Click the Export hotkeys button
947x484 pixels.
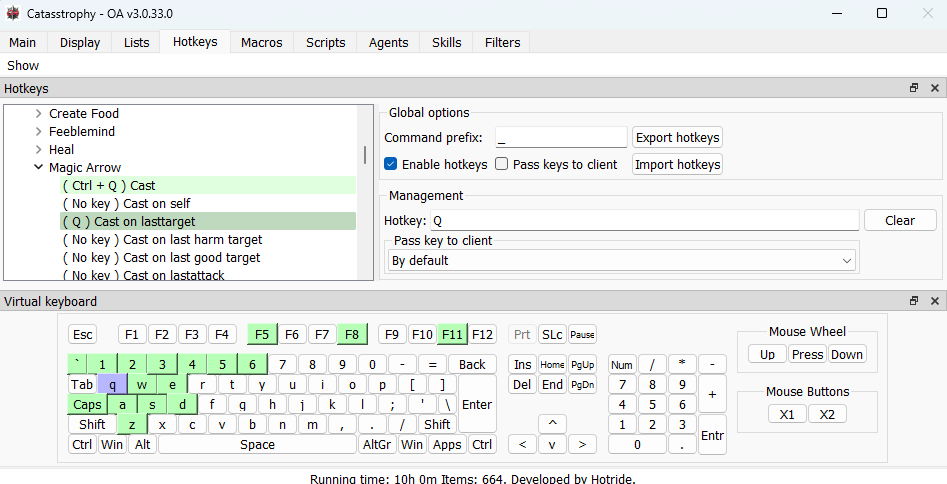click(677, 137)
